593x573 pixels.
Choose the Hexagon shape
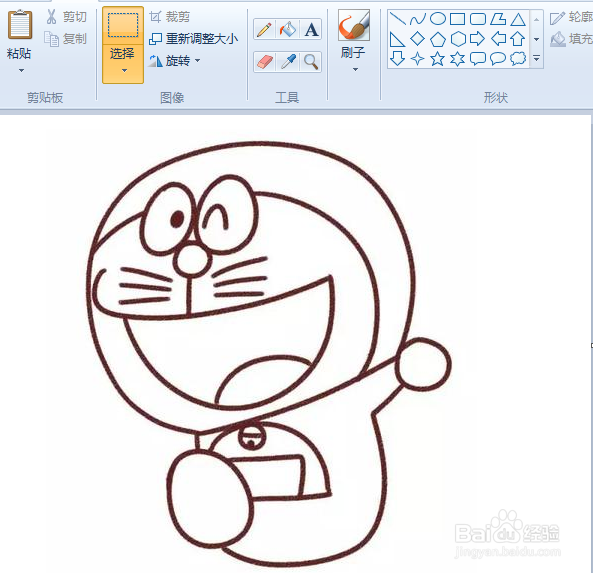pos(458,39)
